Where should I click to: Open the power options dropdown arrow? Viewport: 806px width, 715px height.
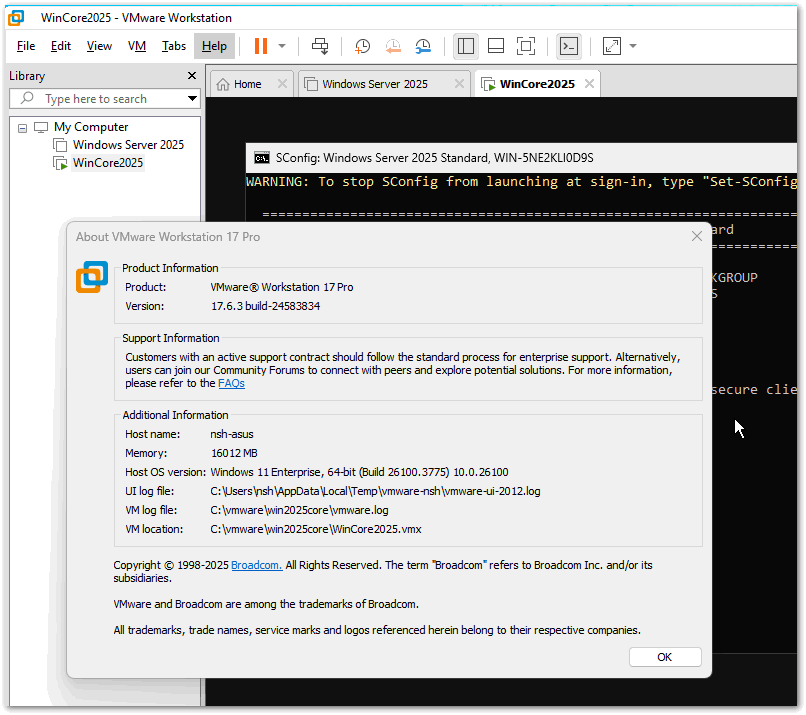(x=282, y=46)
